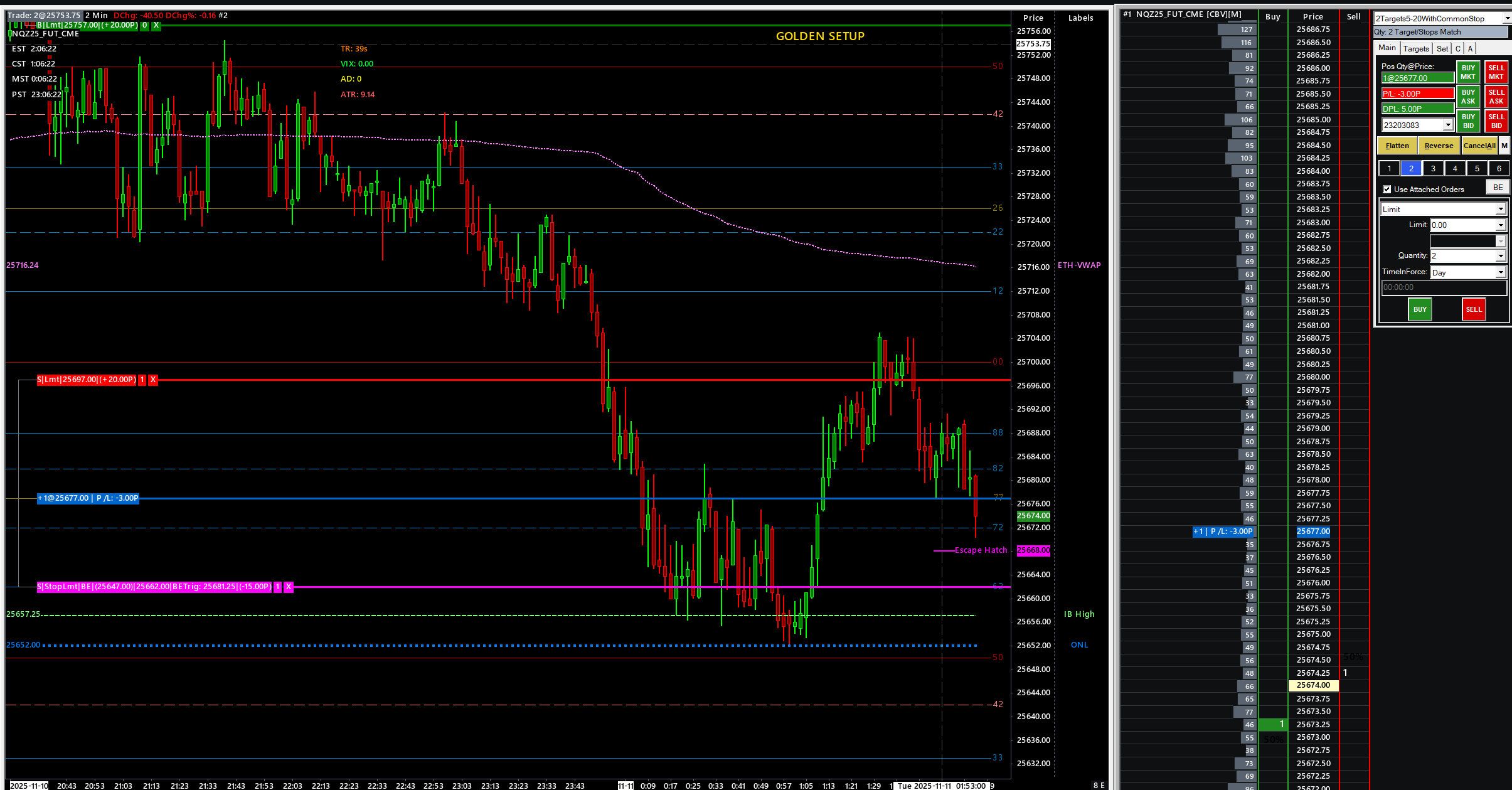Screen dimensions: 1512x790
Task: Click the SELL ASK button
Action: [x=1496, y=97]
